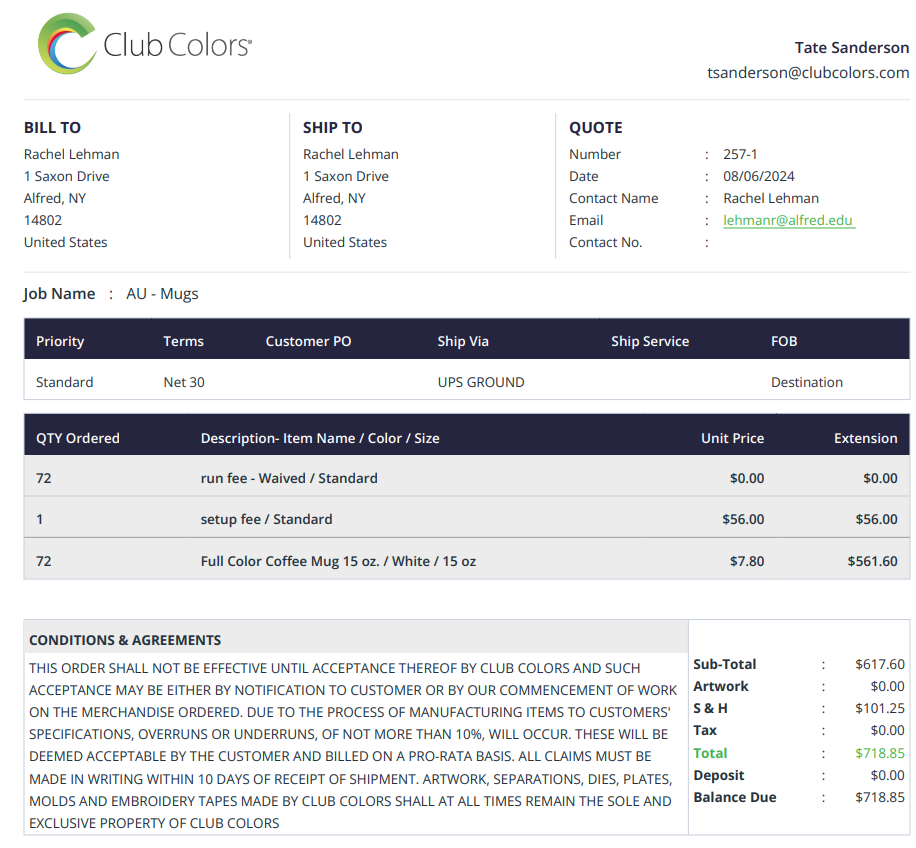Click the Unit Price column header
Screen dimensions: 916x848
point(733,438)
